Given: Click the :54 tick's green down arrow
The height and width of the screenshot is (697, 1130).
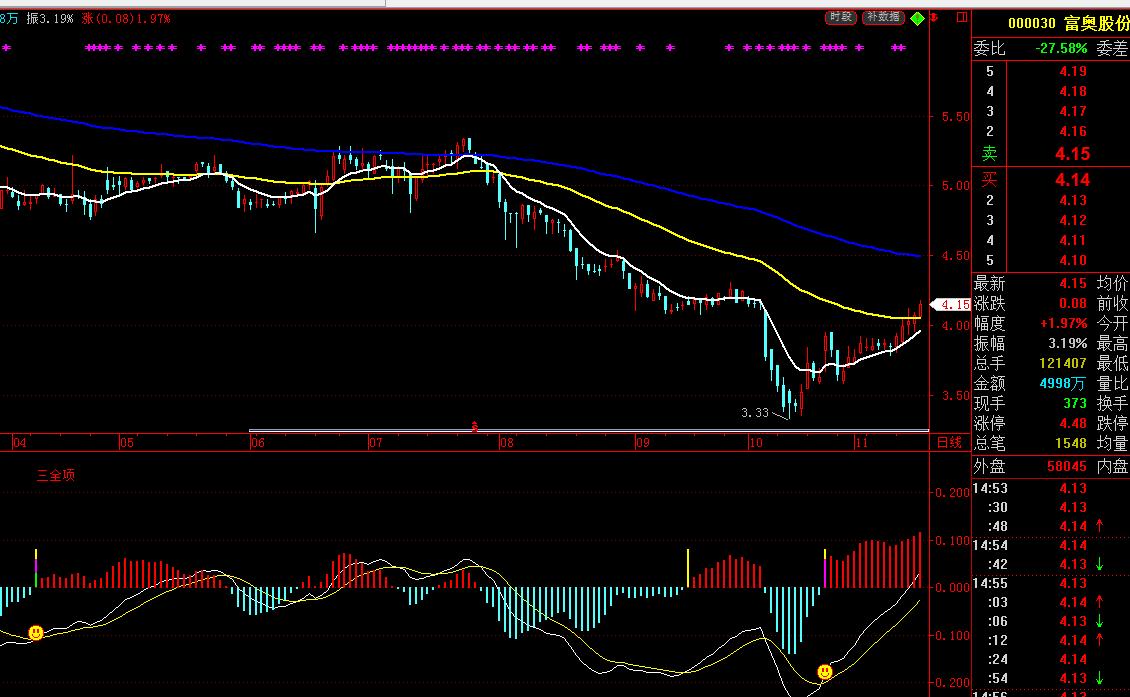Looking at the screenshot, I should 1099,678.
